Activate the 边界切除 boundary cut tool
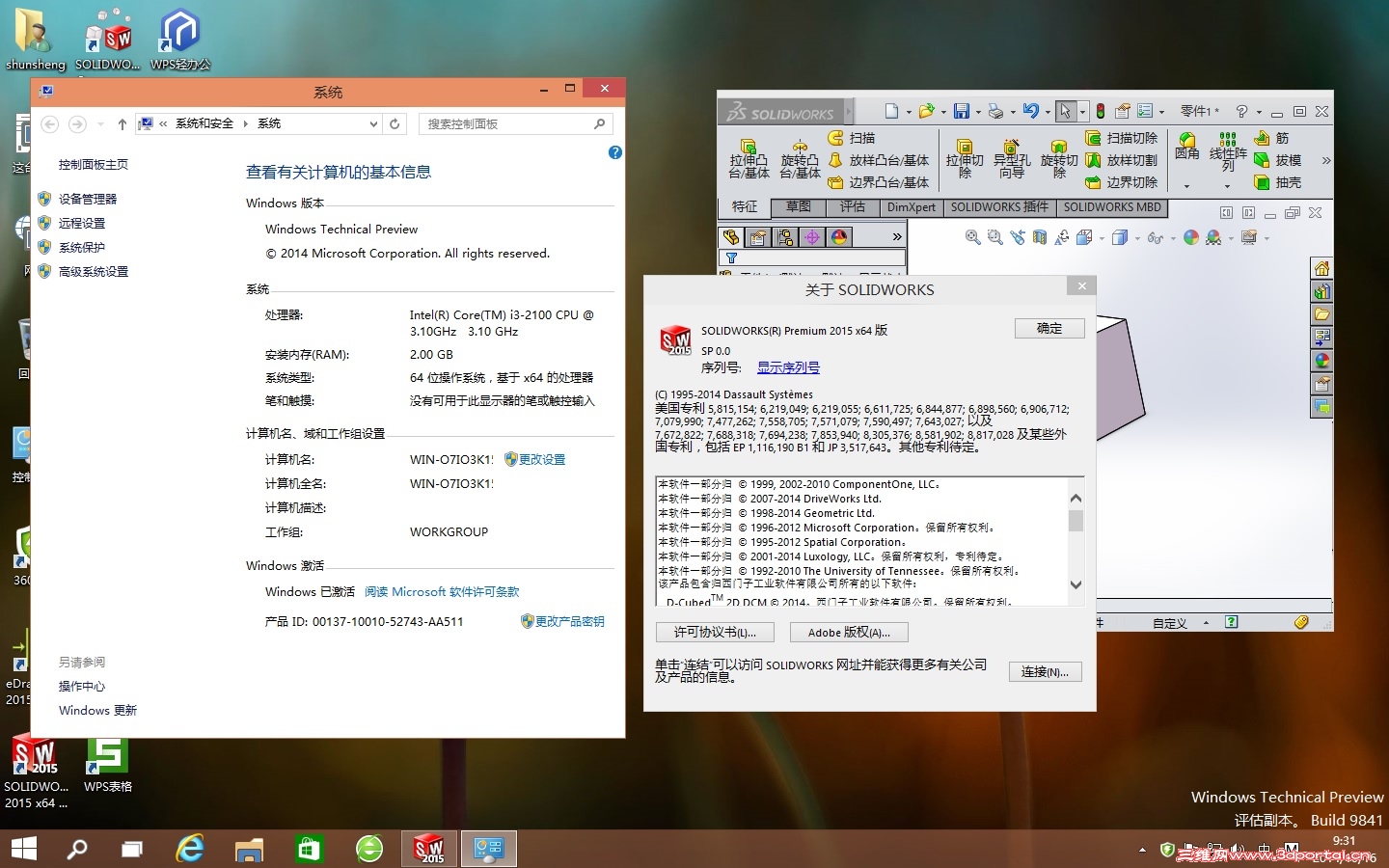The width and height of the screenshot is (1389, 868). (x=1122, y=182)
